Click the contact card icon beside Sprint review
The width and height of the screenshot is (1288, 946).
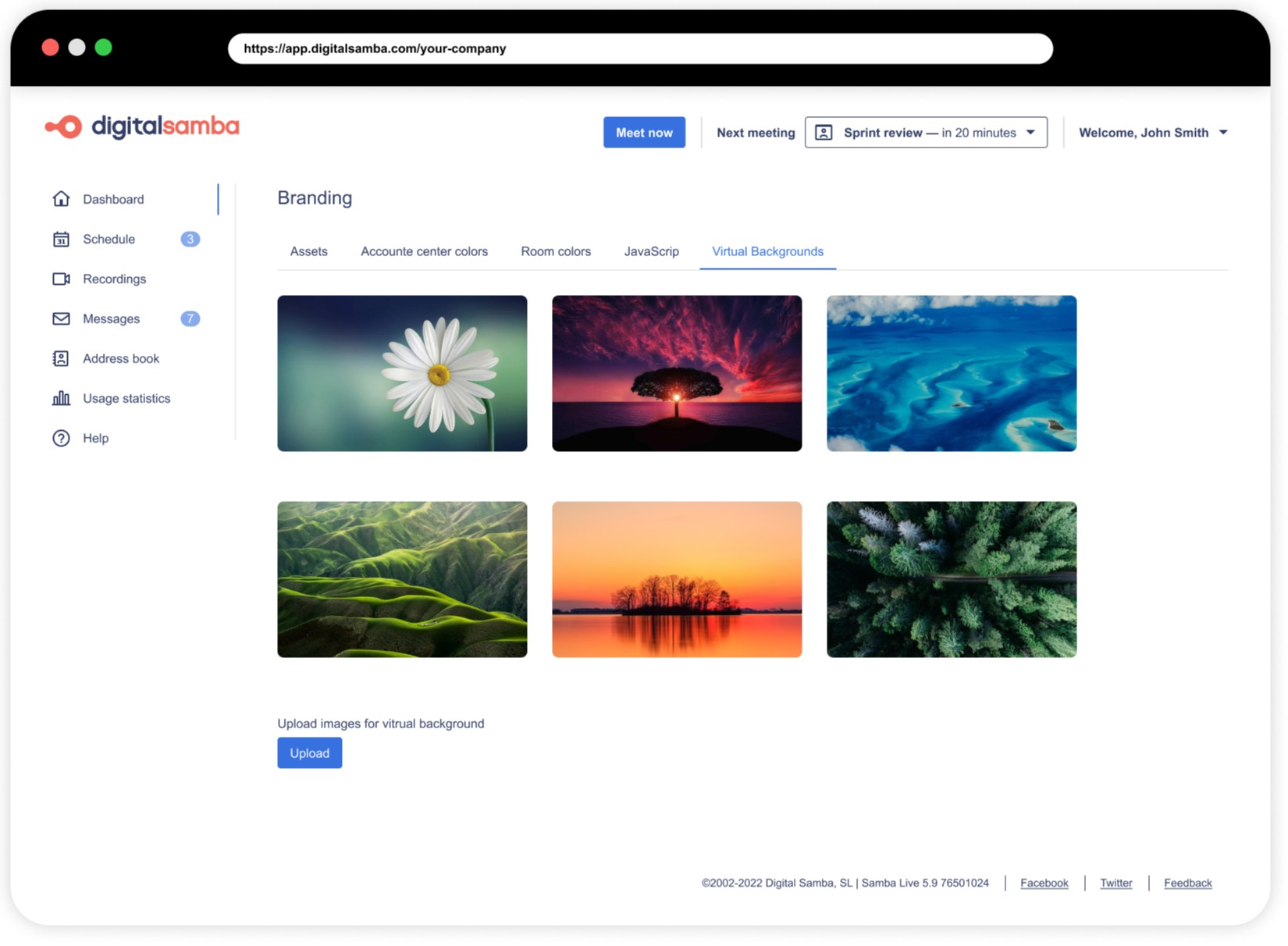(x=823, y=132)
